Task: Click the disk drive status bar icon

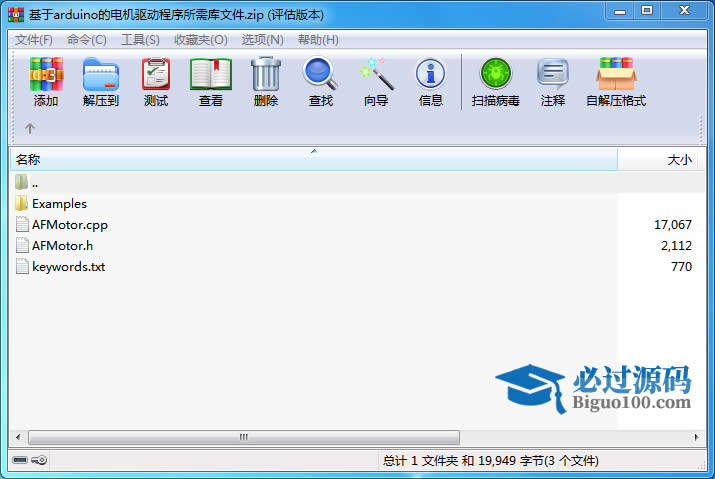Action: (x=20, y=460)
